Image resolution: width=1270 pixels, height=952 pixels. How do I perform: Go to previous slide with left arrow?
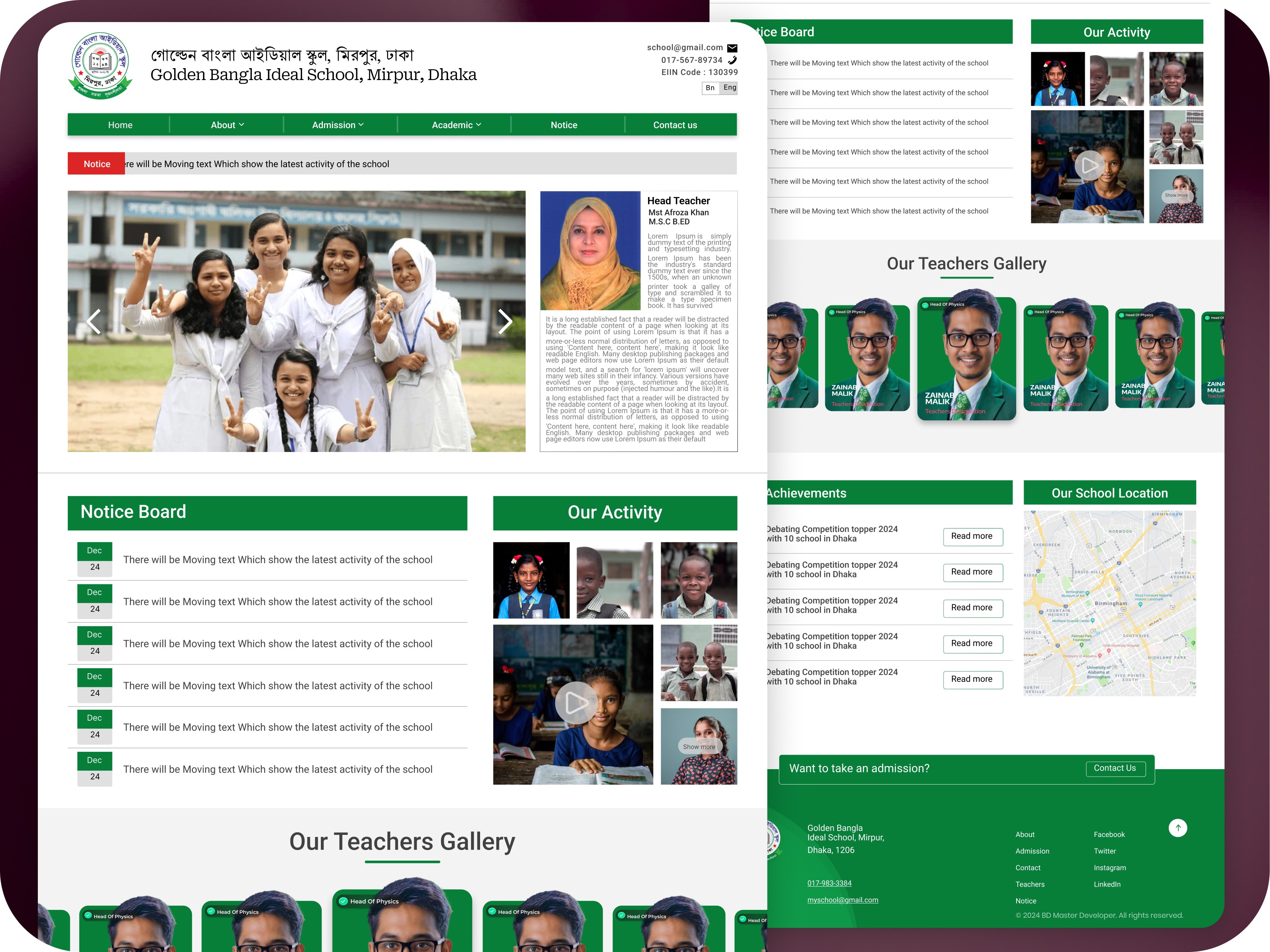(94, 322)
